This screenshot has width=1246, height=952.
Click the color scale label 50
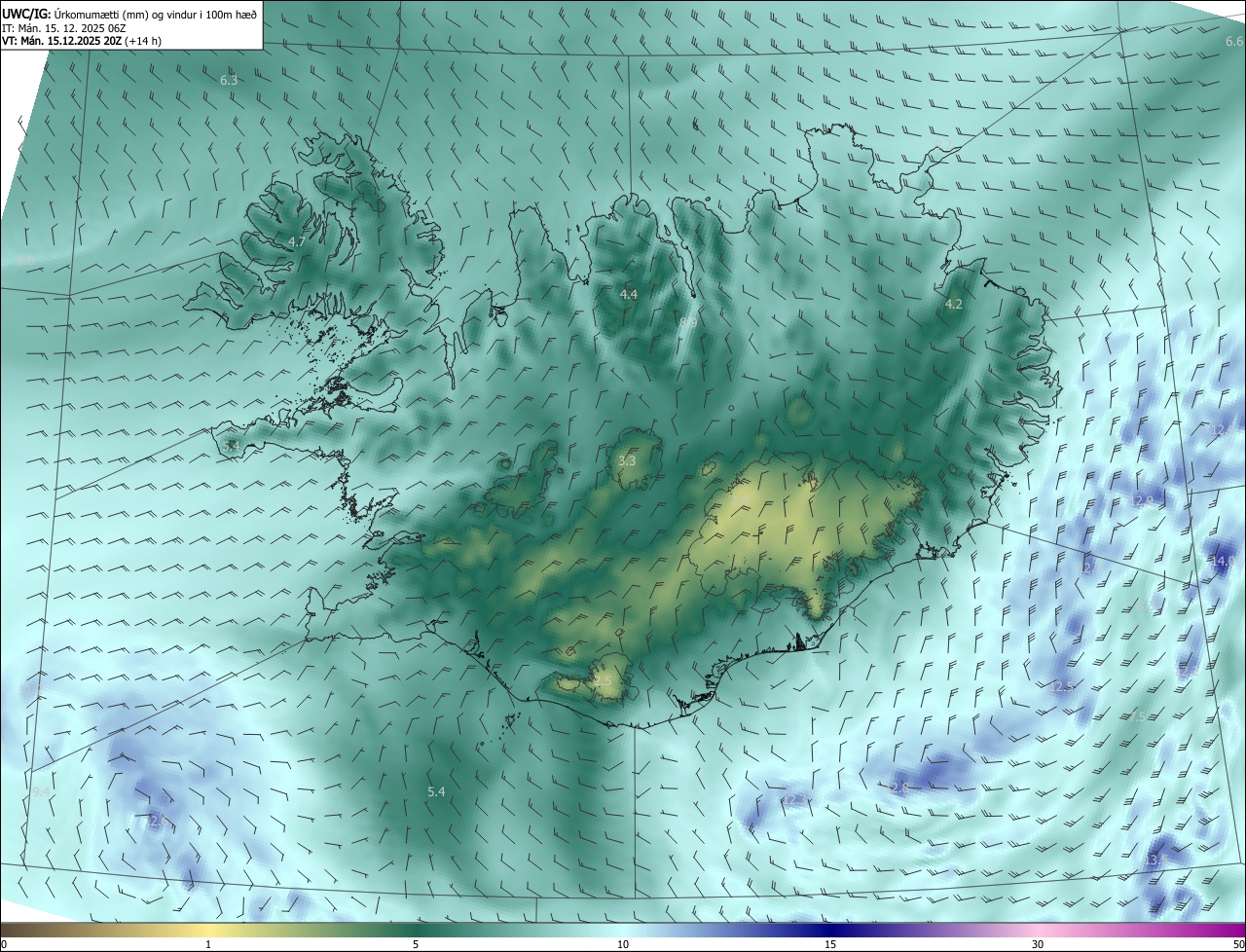click(x=1238, y=945)
